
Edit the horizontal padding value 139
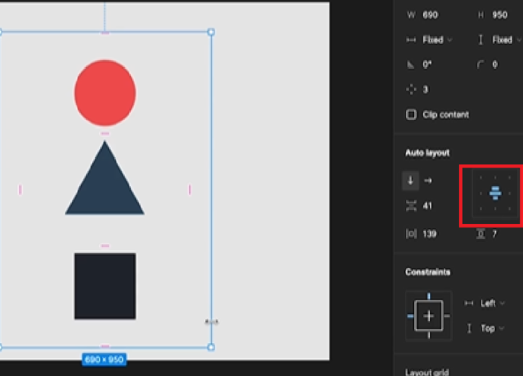click(429, 234)
